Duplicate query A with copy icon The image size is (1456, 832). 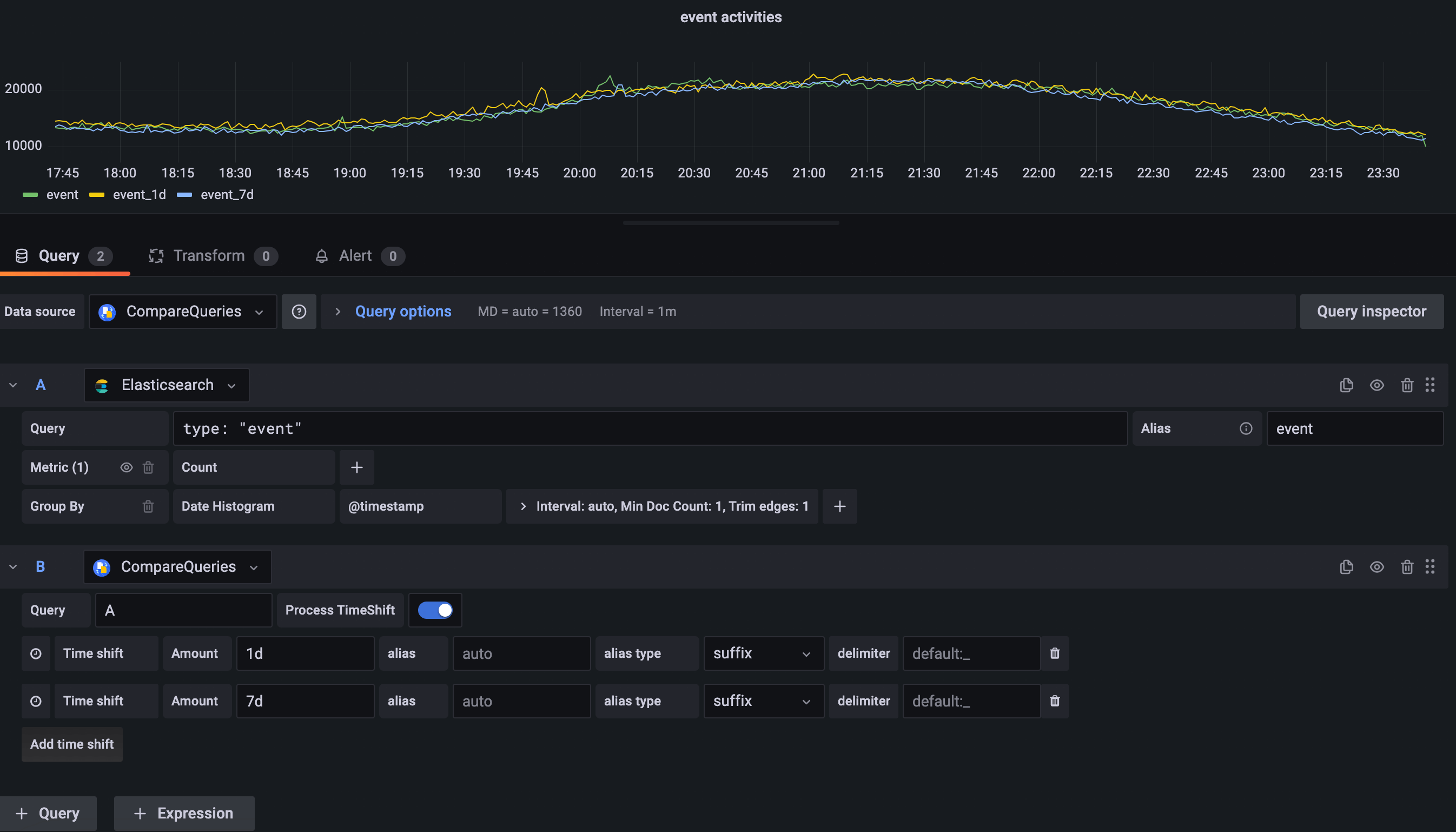click(1346, 385)
